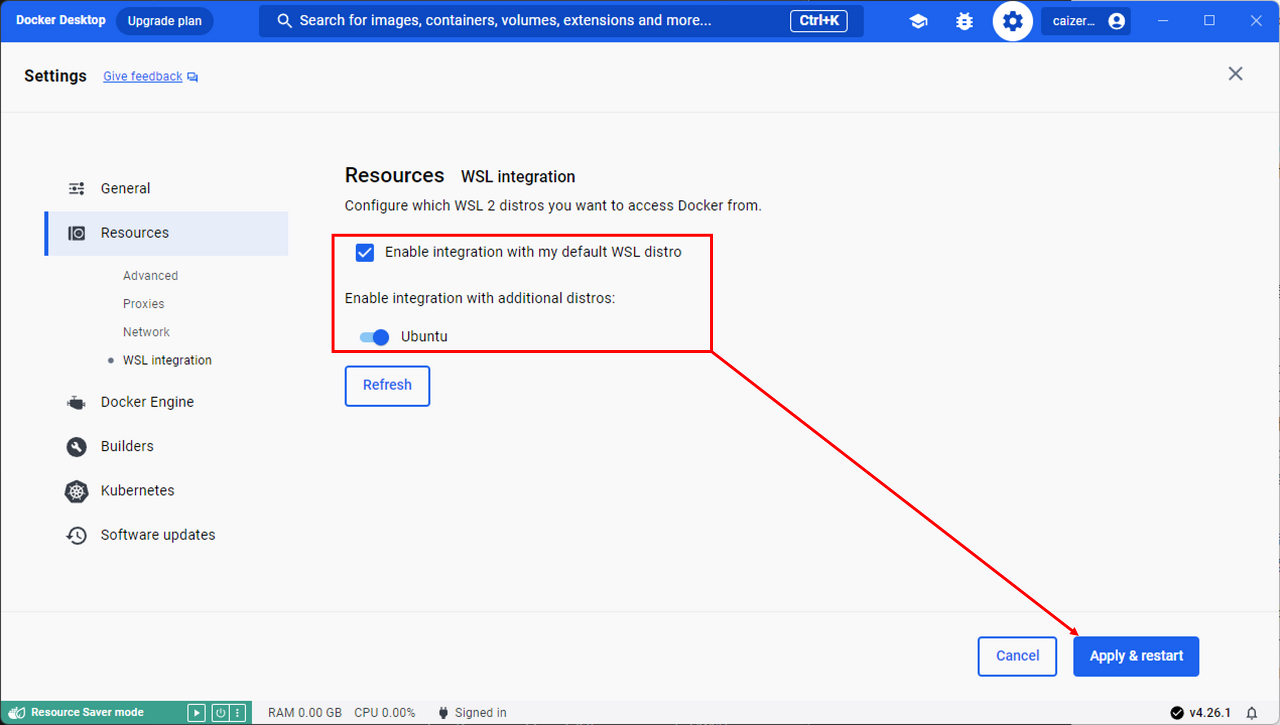Select the Resources settings section
The height and width of the screenshot is (725, 1280).
(x=166, y=233)
